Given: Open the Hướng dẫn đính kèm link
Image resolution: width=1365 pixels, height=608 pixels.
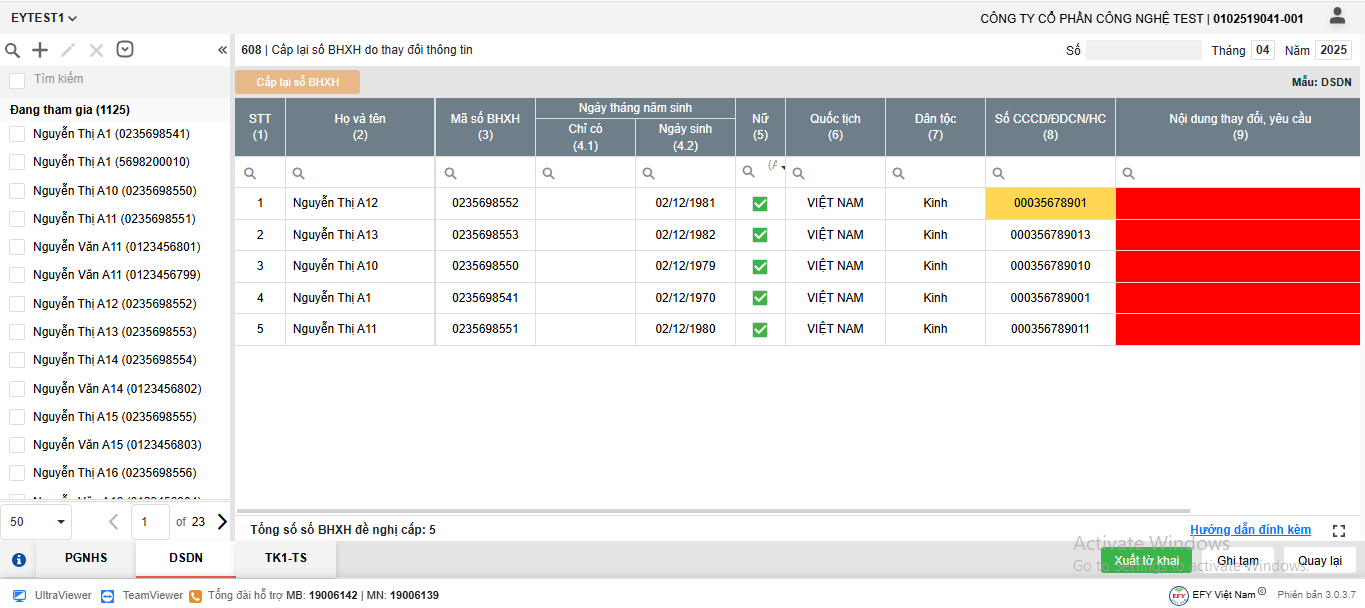Looking at the screenshot, I should 1250,530.
